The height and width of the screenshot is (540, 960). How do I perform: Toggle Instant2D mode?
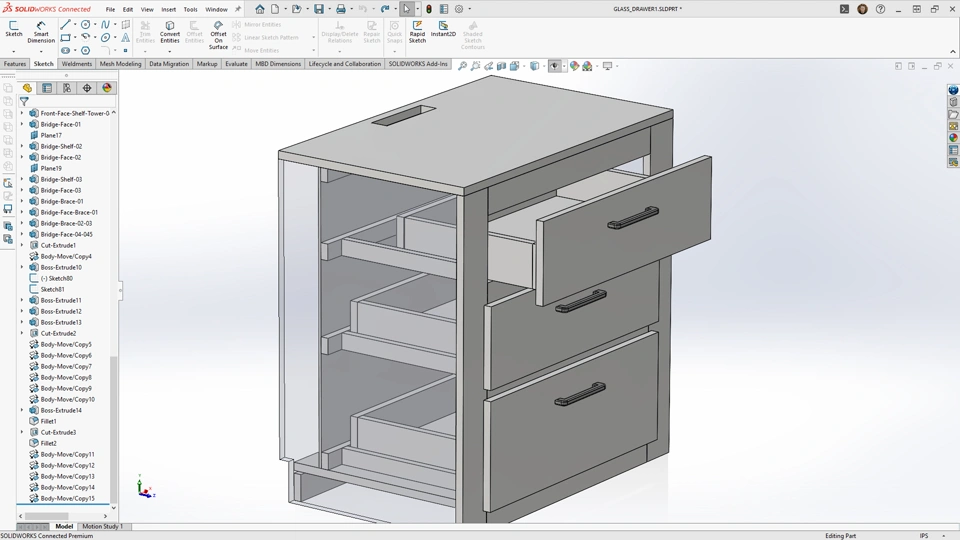point(443,29)
